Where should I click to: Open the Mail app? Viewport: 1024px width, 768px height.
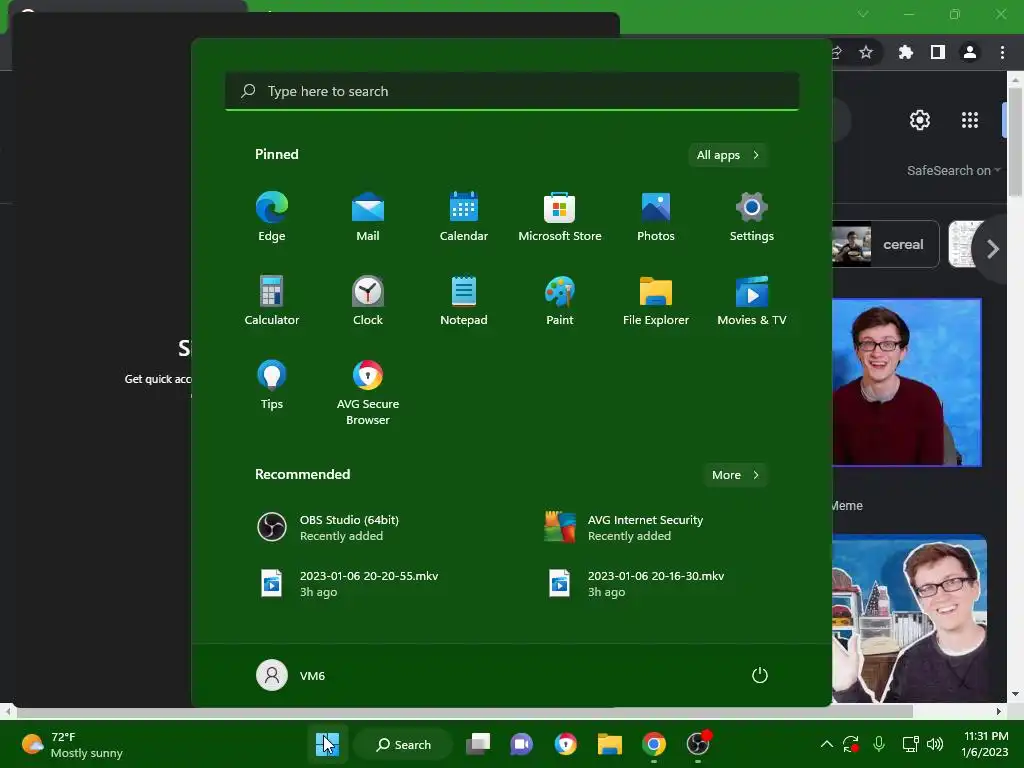pos(368,217)
